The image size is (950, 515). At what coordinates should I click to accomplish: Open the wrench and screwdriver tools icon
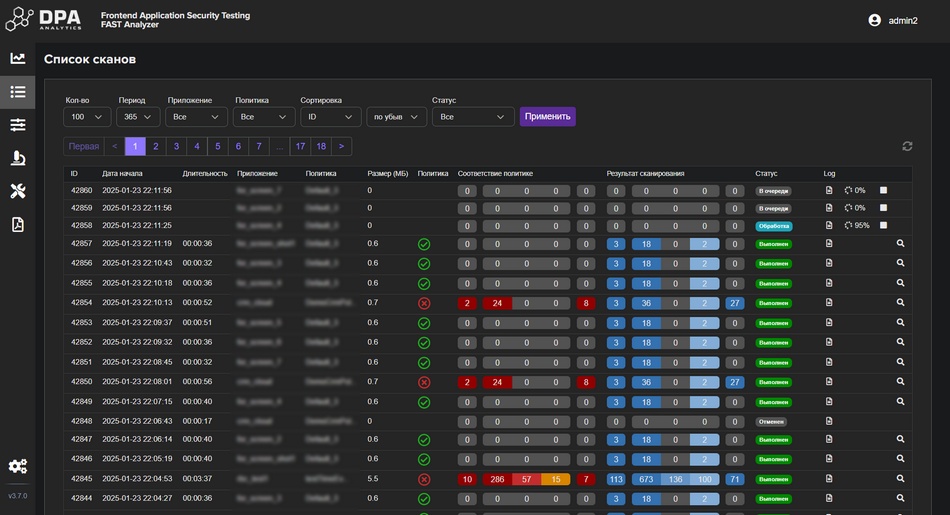(17, 191)
